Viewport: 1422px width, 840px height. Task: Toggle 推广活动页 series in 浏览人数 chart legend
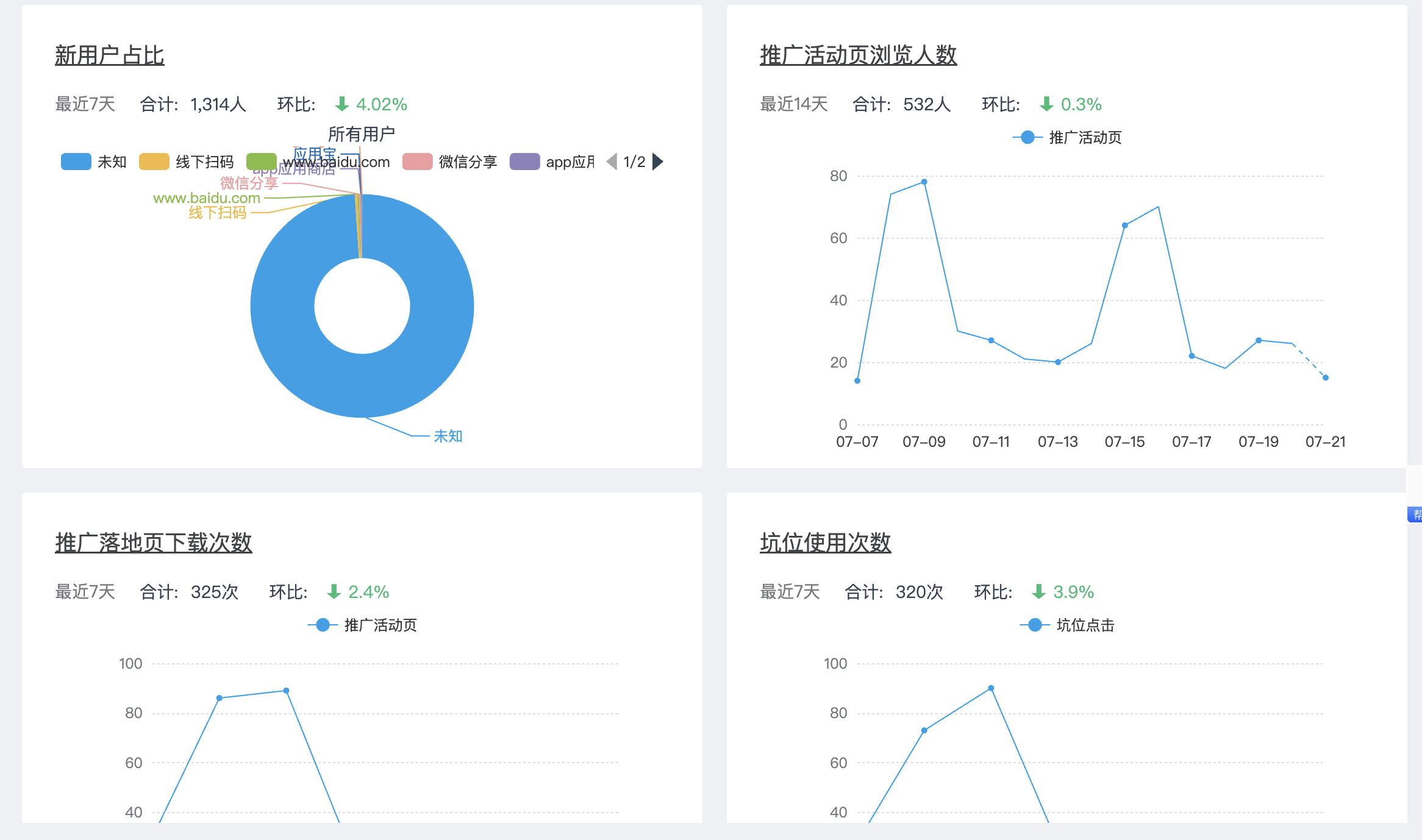pyautogui.click(x=1067, y=137)
